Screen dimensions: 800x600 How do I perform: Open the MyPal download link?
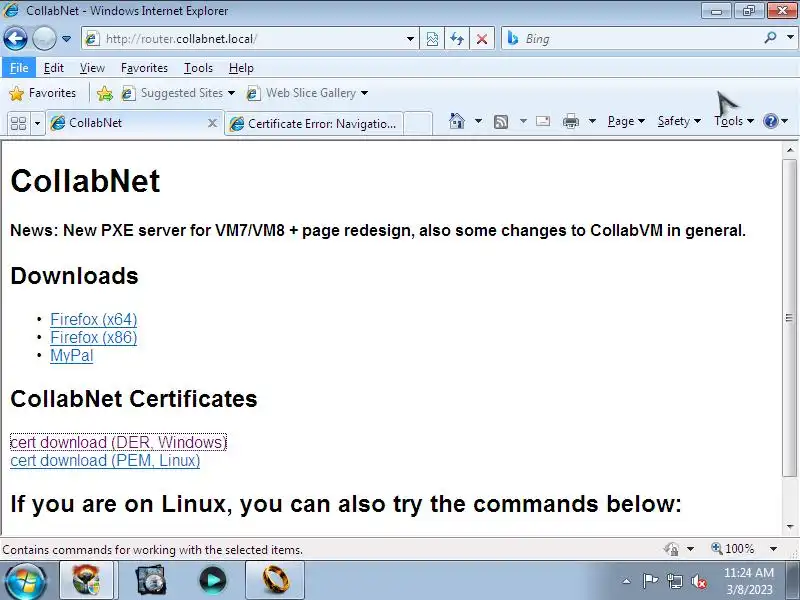coord(71,356)
